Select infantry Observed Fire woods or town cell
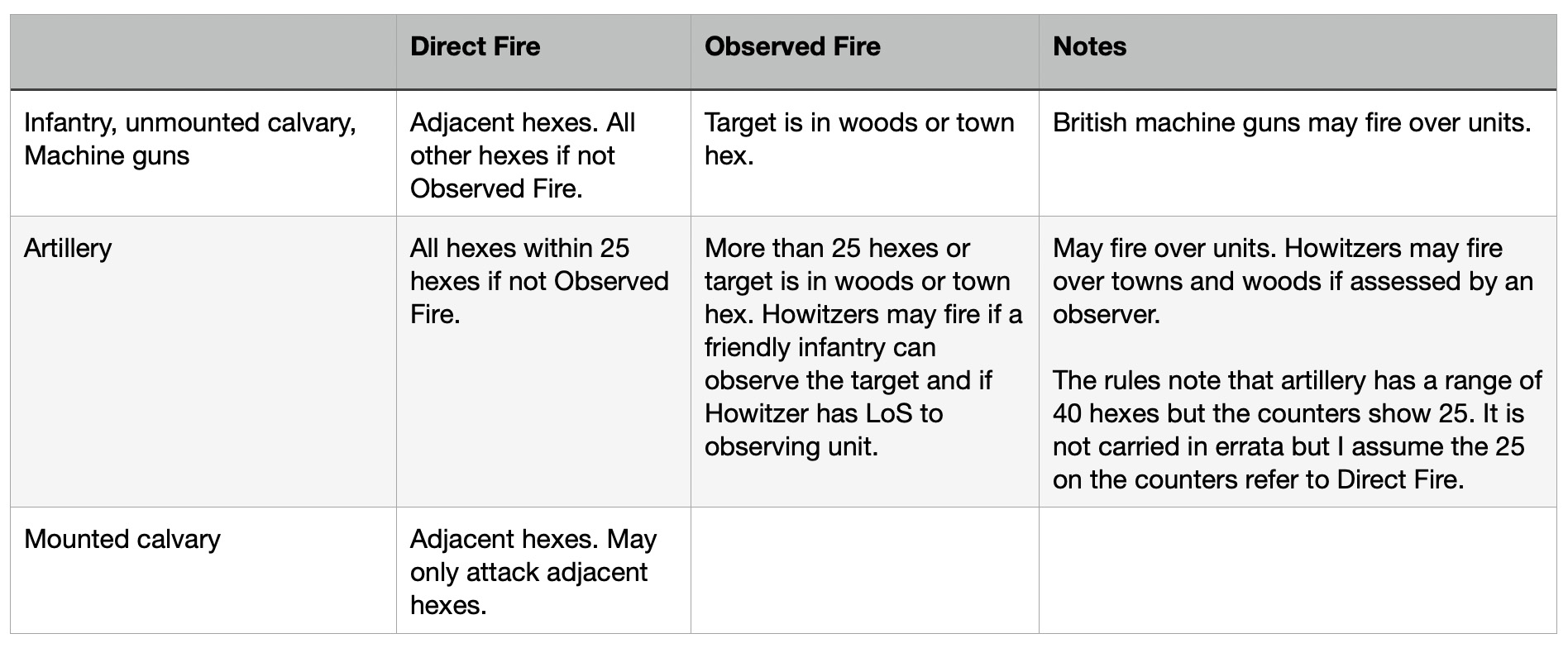The height and width of the screenshot is (648, 1568). pos(864,153)
